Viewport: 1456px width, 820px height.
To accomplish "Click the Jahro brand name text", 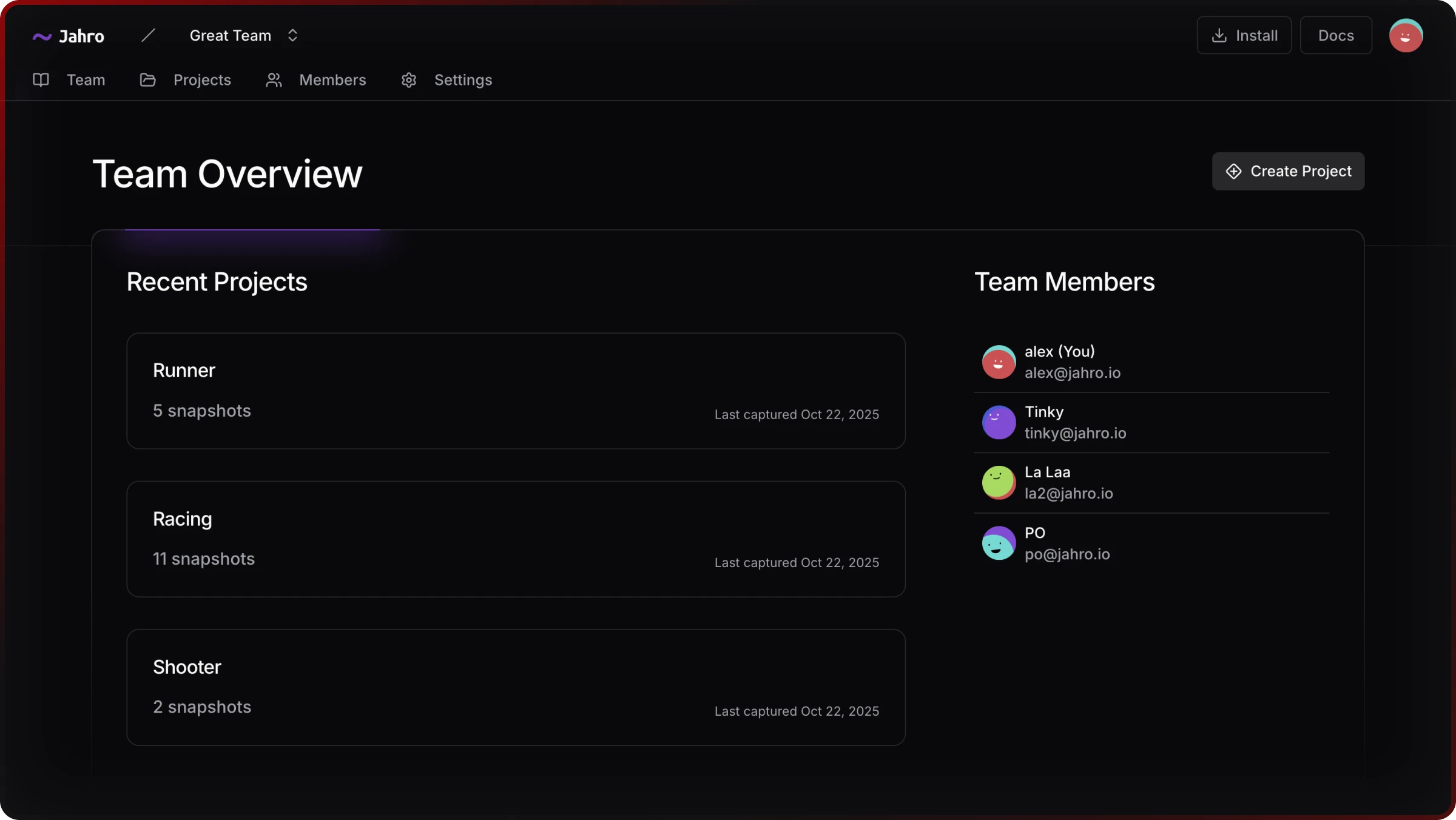I will click(82, 36).
